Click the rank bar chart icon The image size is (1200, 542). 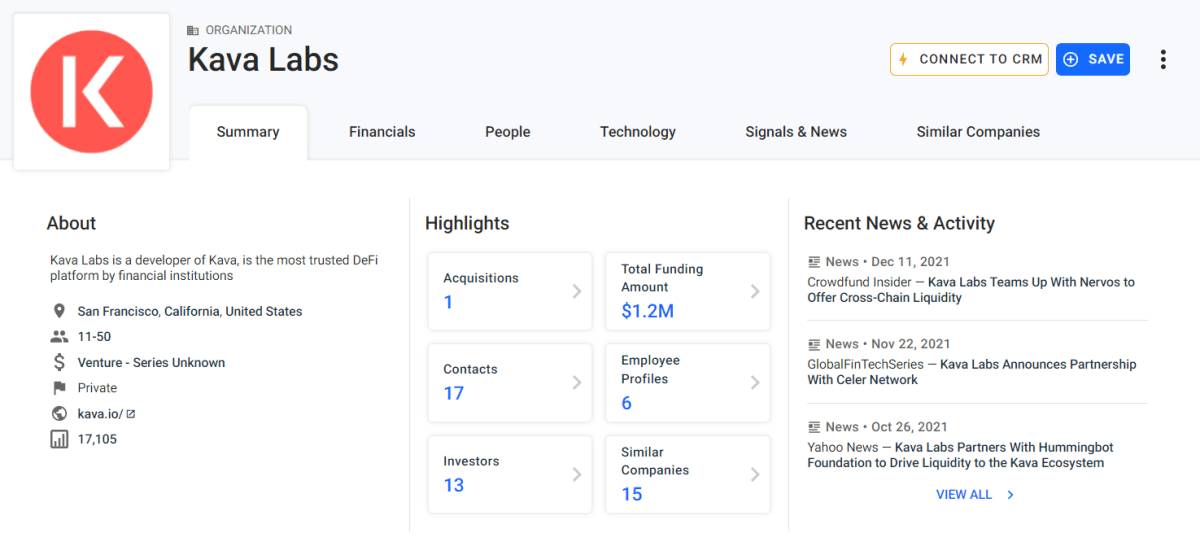pos(59,439)
